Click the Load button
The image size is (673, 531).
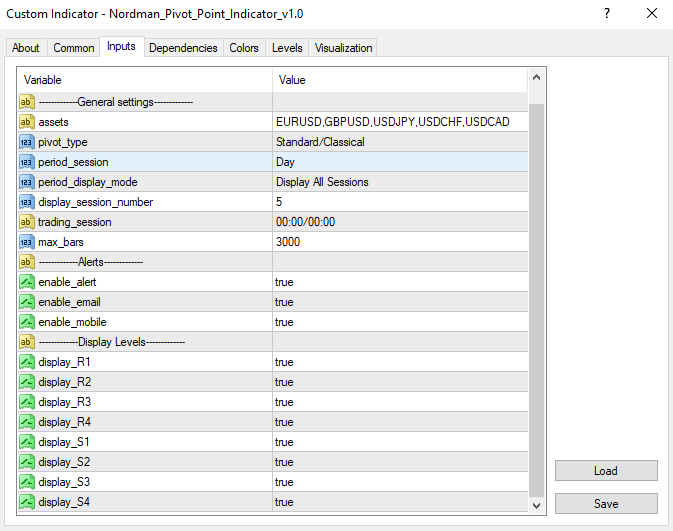[x=606, y=471]
